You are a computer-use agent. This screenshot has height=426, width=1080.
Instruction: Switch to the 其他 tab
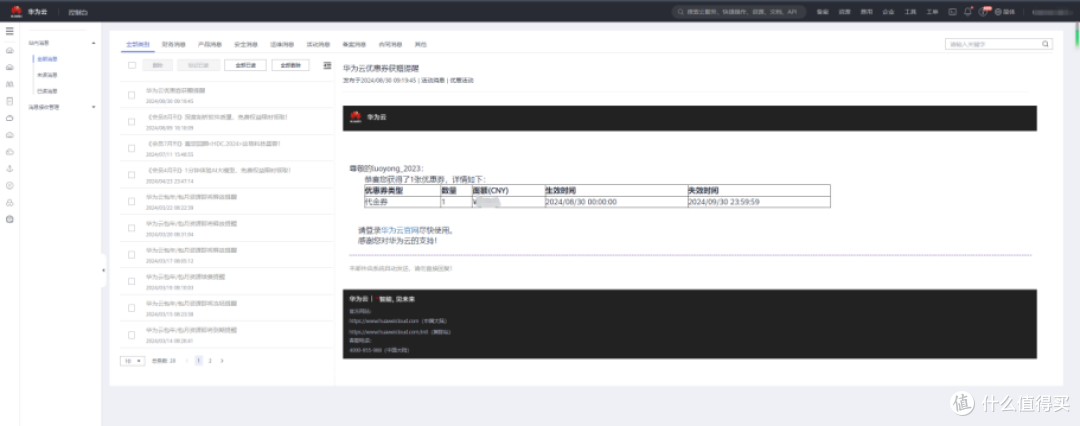[x=419, y=44]
